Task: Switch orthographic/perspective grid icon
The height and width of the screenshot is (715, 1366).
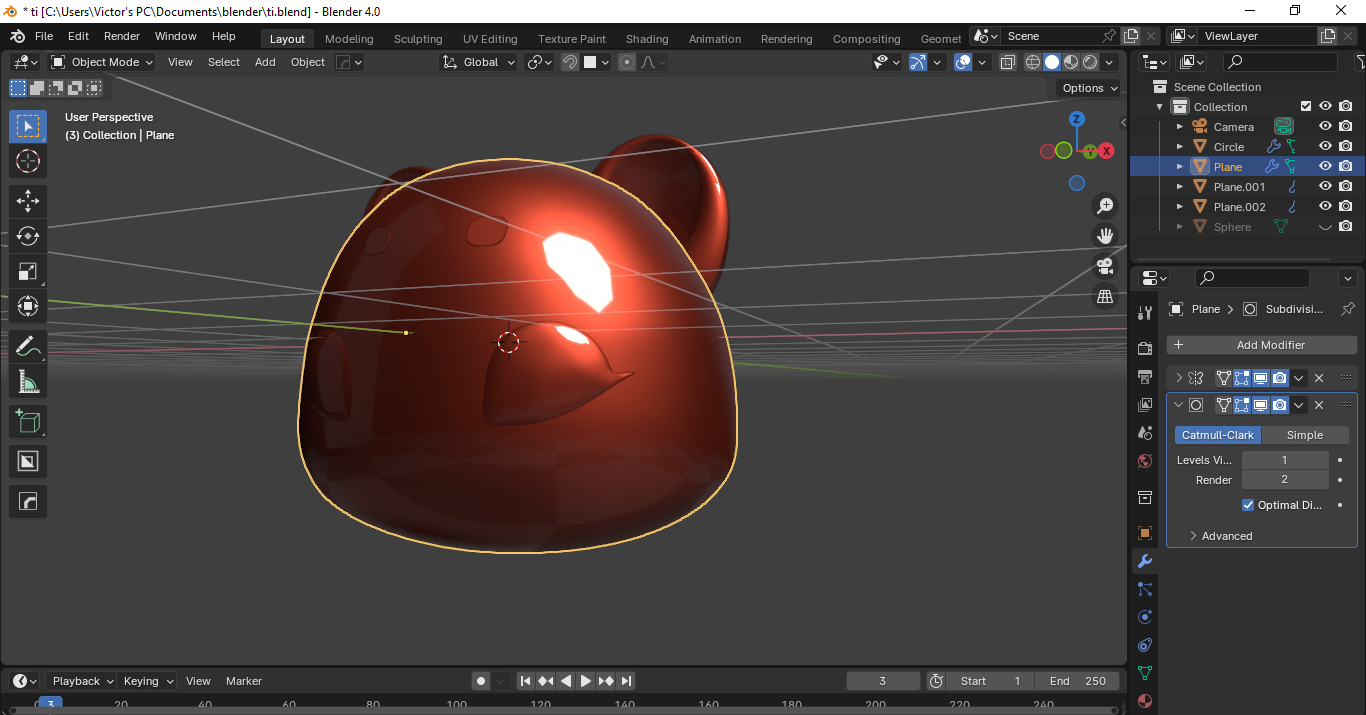Action: pyautogui.click(x=1105, y=296)
